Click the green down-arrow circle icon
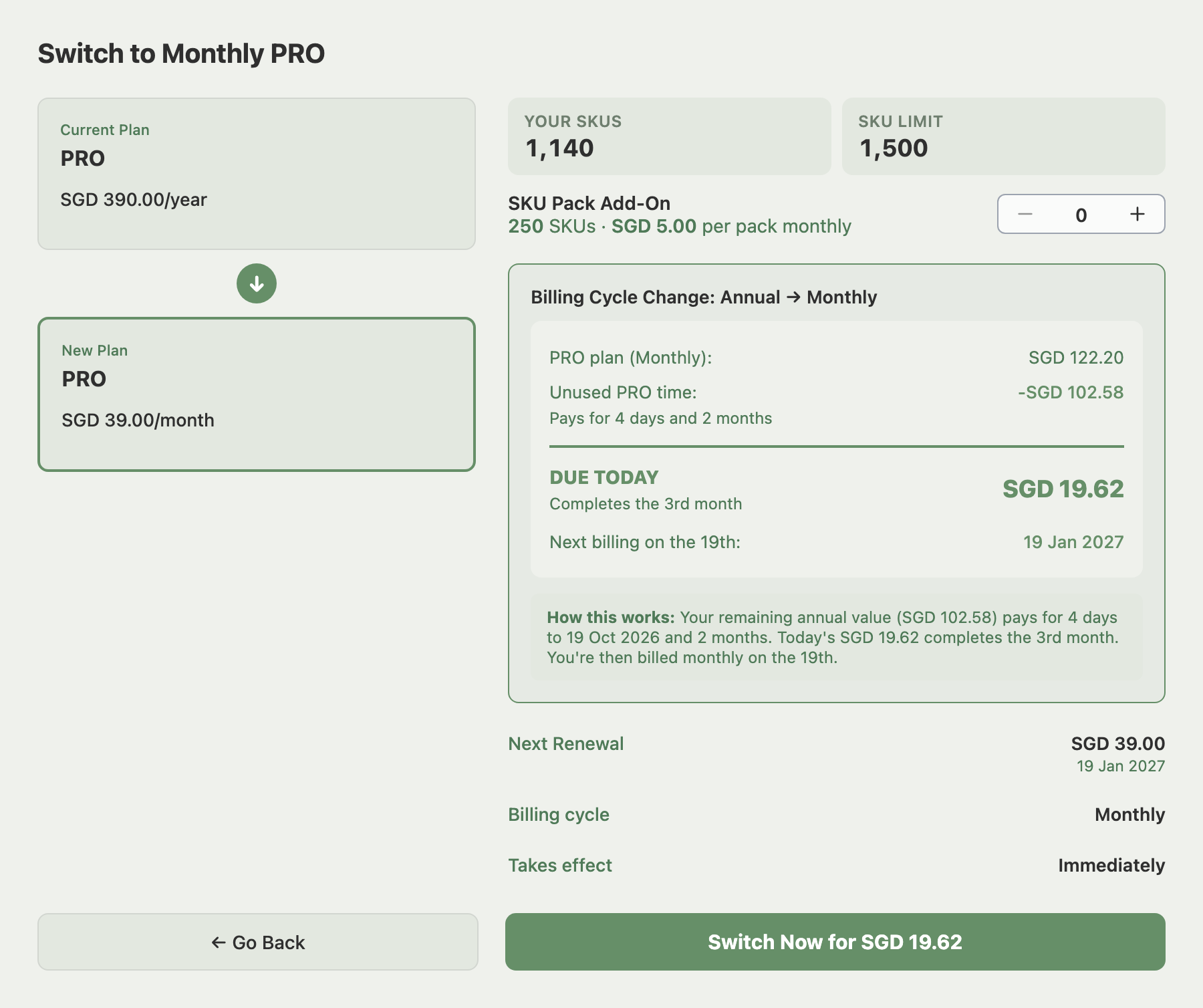Viewport: 1203px width, 1008px height. (257, 283)
